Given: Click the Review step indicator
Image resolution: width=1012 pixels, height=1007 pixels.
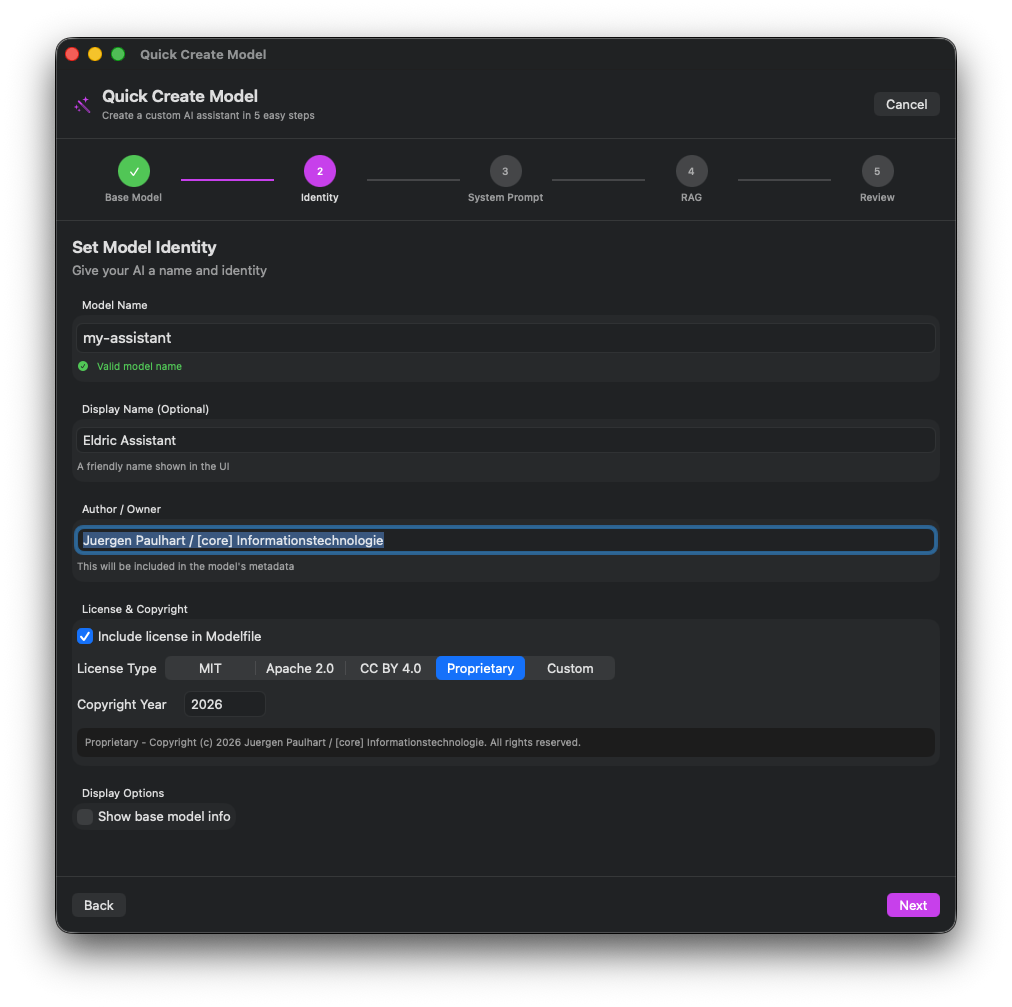Looking at the screenshot, I should click(877, 171).
